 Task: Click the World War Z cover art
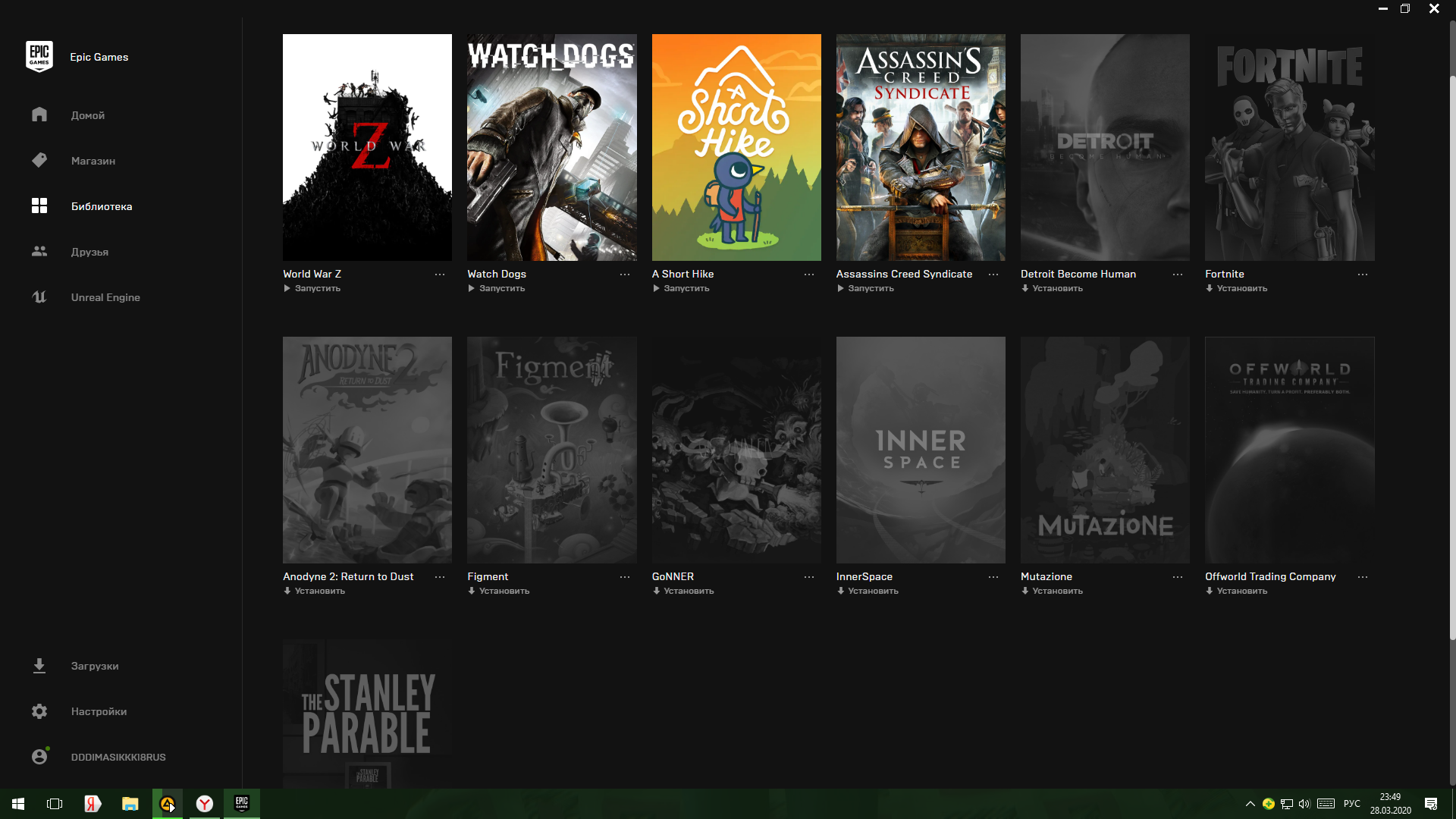pos(367,147)
